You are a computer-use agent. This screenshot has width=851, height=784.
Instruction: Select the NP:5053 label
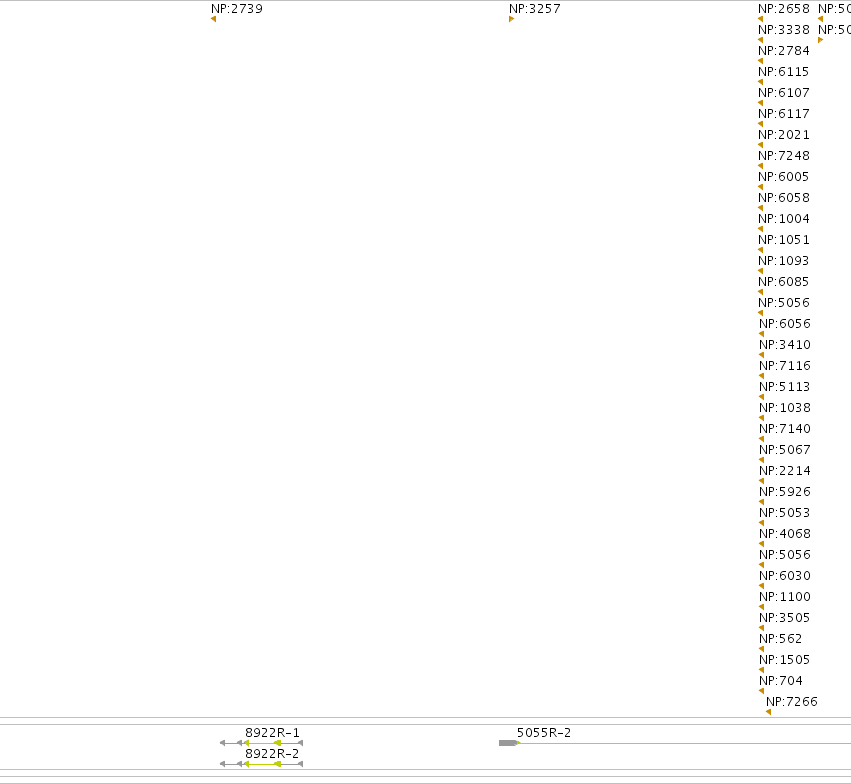[785, 512]
